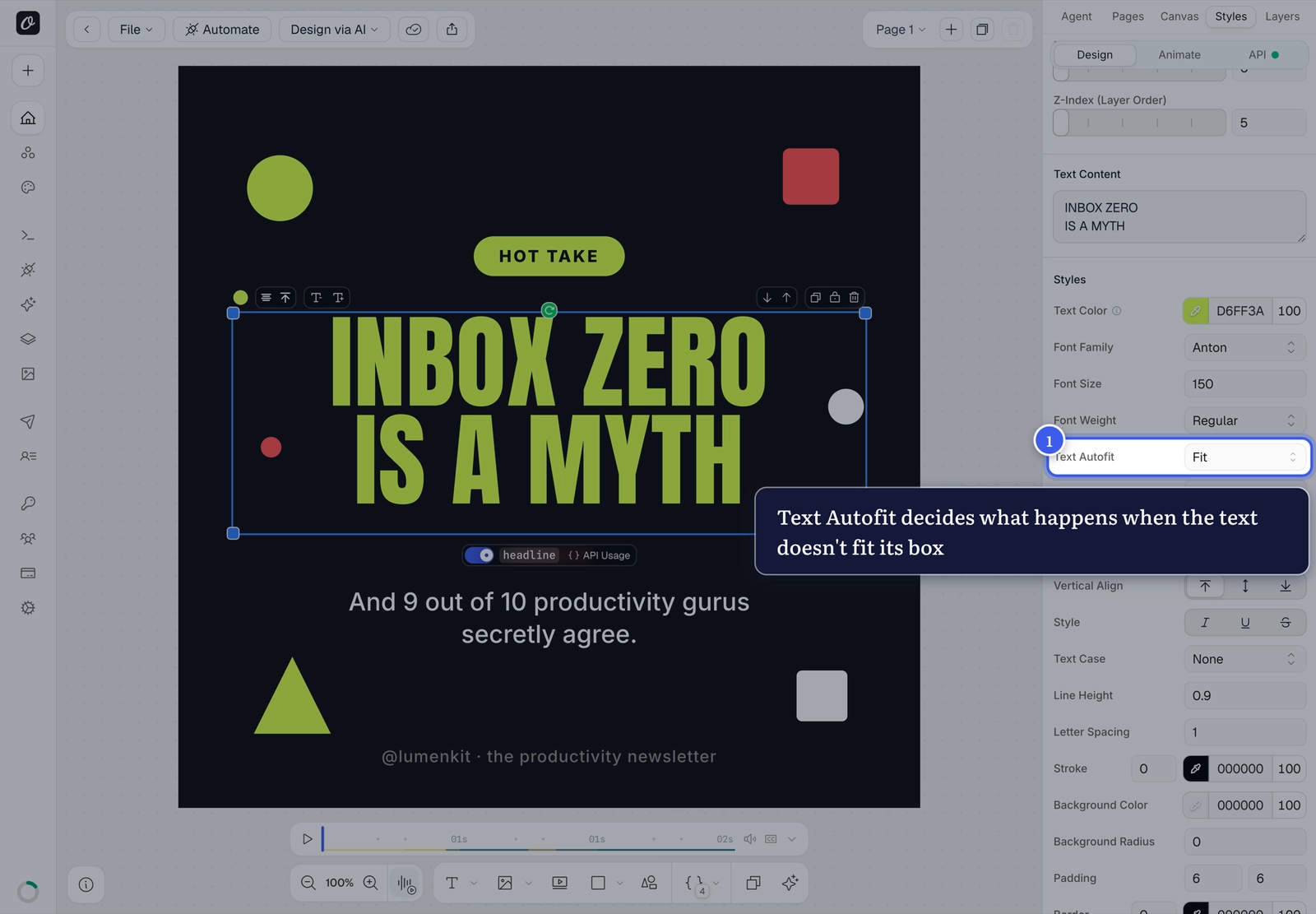Click the share/export icon in top bar
Screen dimensions: 1316x914
pos(452,30)
